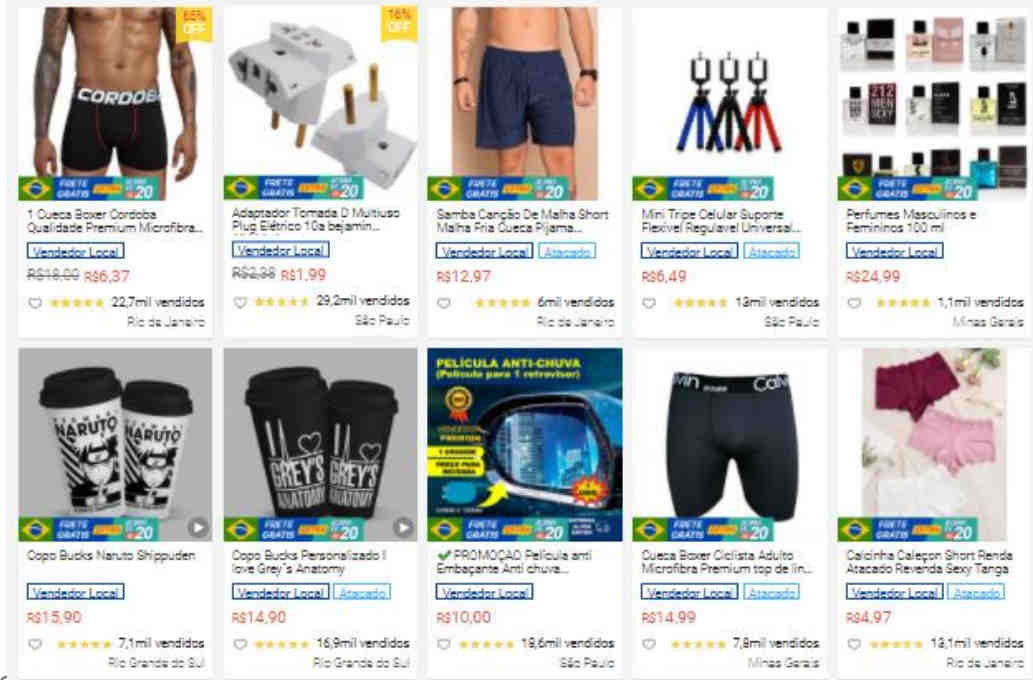
Task: Favorite Película anti embaçante with heart icon
Action: coord(444,644)
